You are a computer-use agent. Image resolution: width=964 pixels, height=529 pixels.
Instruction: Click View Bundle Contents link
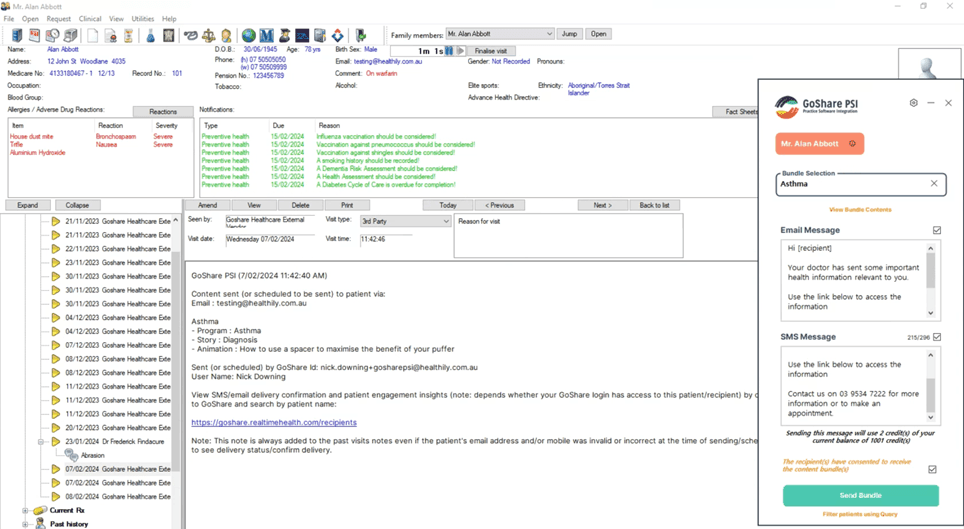[x=860, y=210]
